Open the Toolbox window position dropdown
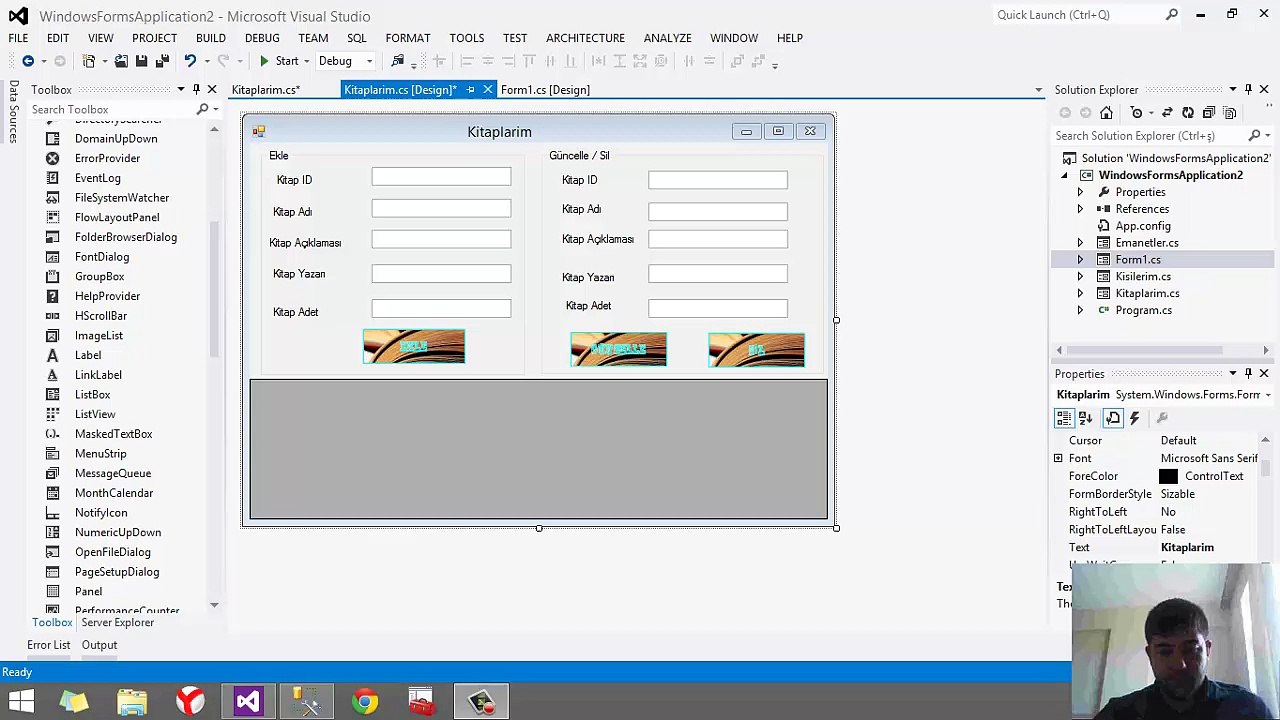The image size is (1280, 720). pyautogui.click(x=181, y=90)
